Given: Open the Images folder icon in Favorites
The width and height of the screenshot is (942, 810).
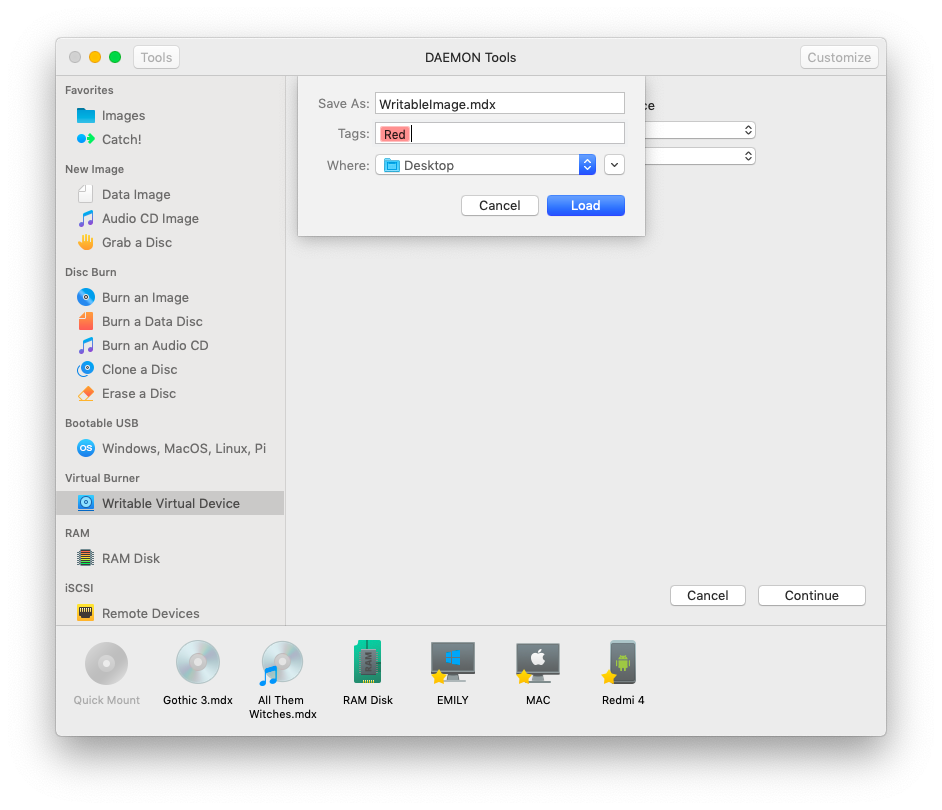Looking at the screenshot, I should pos(86,115).
